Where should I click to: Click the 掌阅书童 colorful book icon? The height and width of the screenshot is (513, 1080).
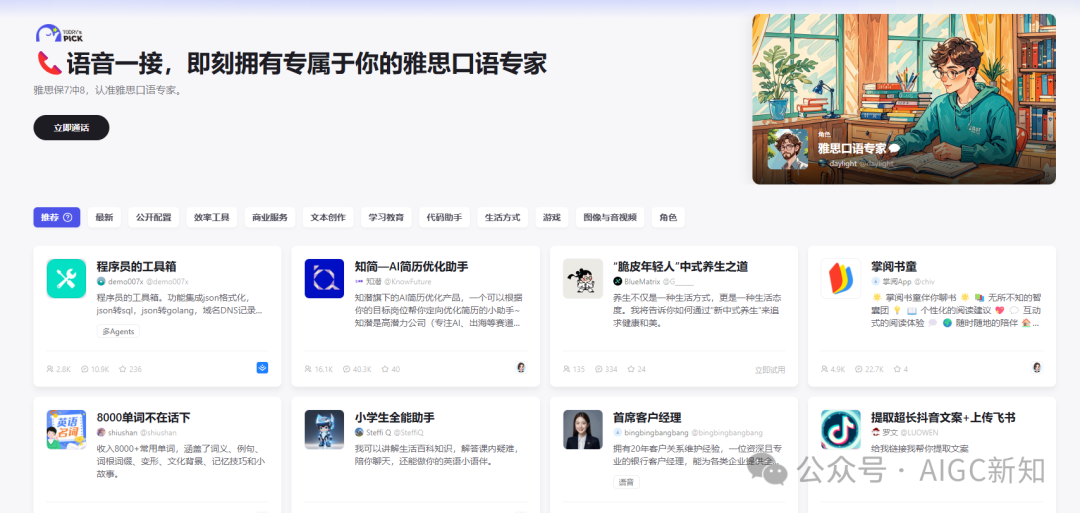[840, 278]
